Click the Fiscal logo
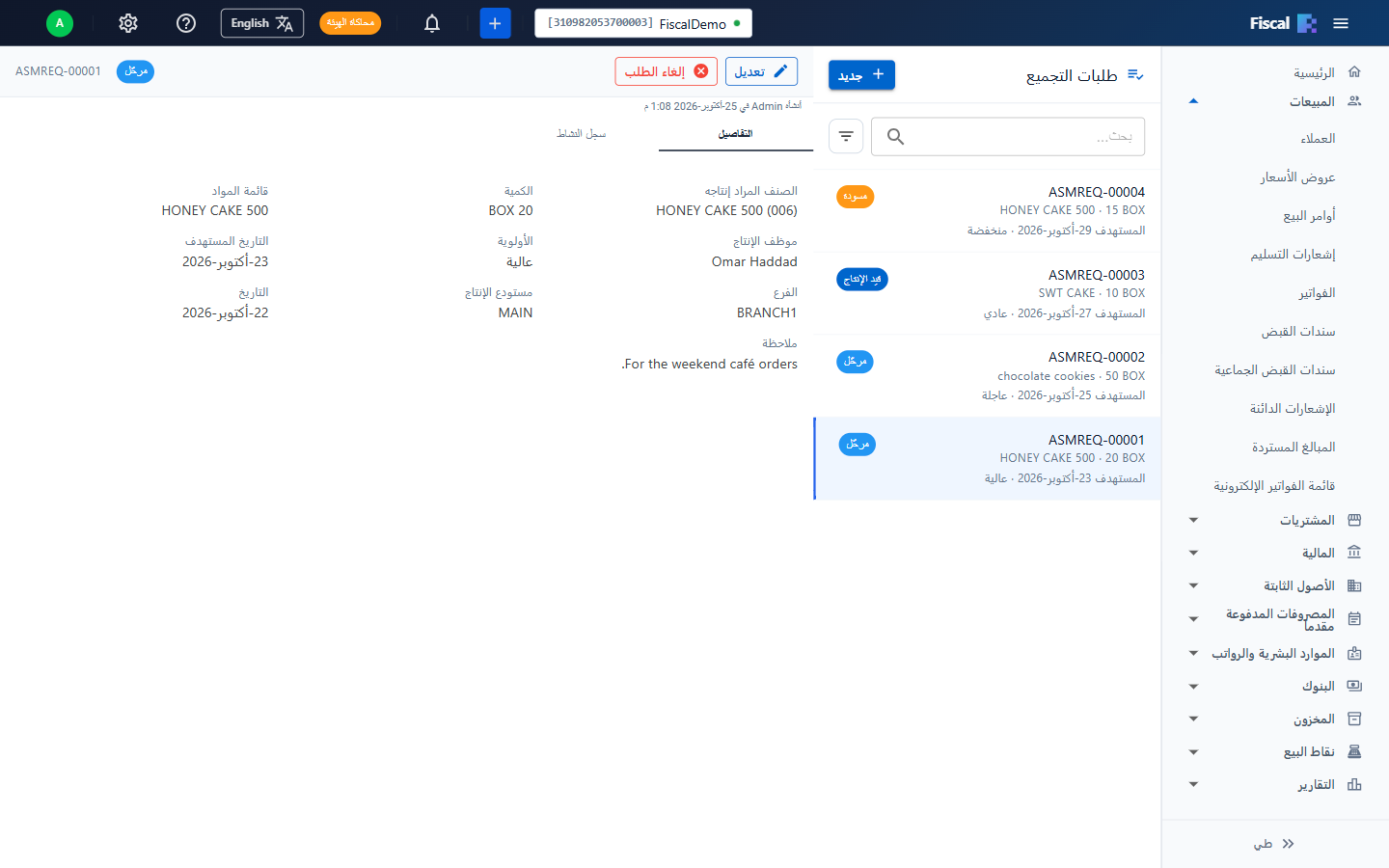Image resolution: width=1389 pixels, height=868 pixels. click(1283, 23)
